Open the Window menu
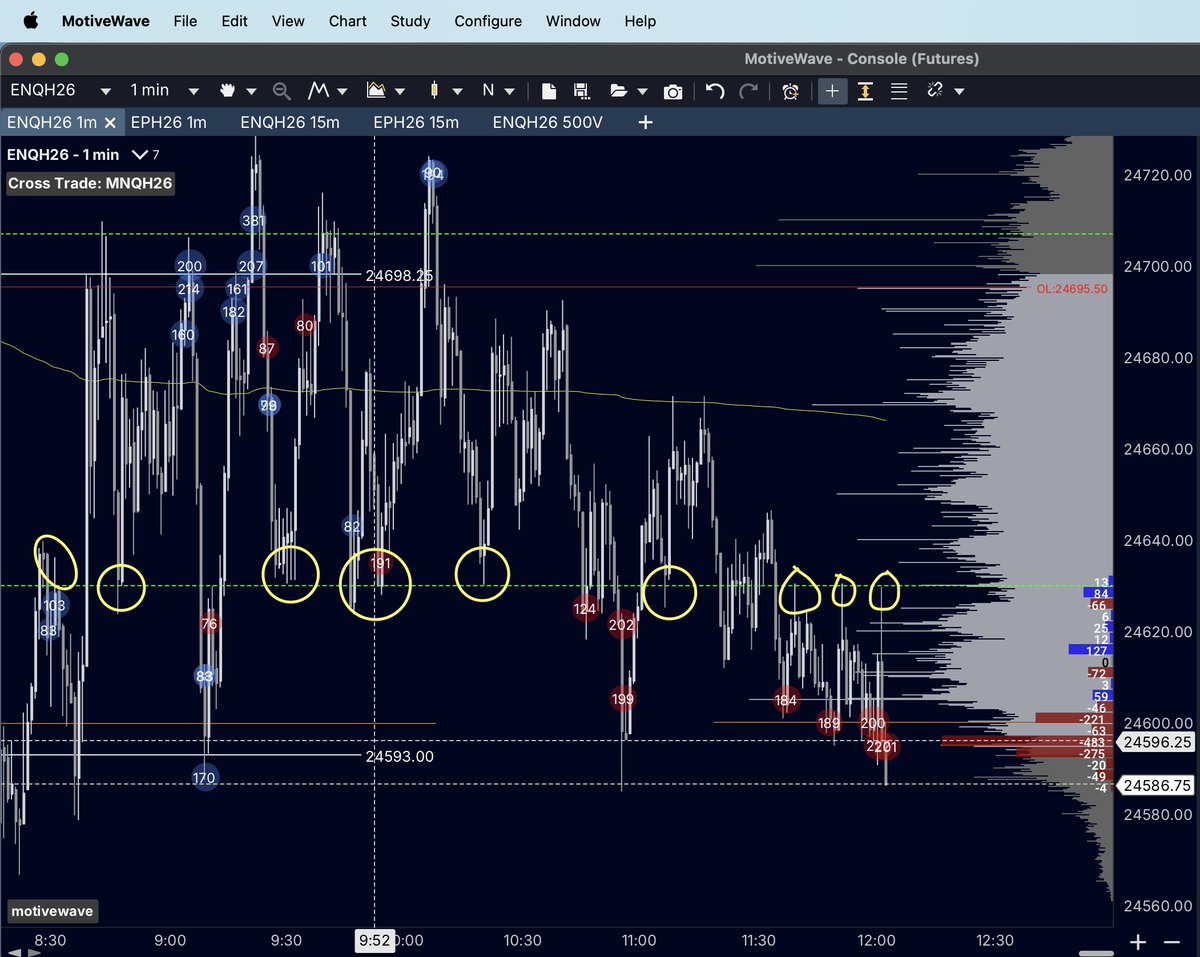This screenshot has height=957, width=1200. click(573, 20)
